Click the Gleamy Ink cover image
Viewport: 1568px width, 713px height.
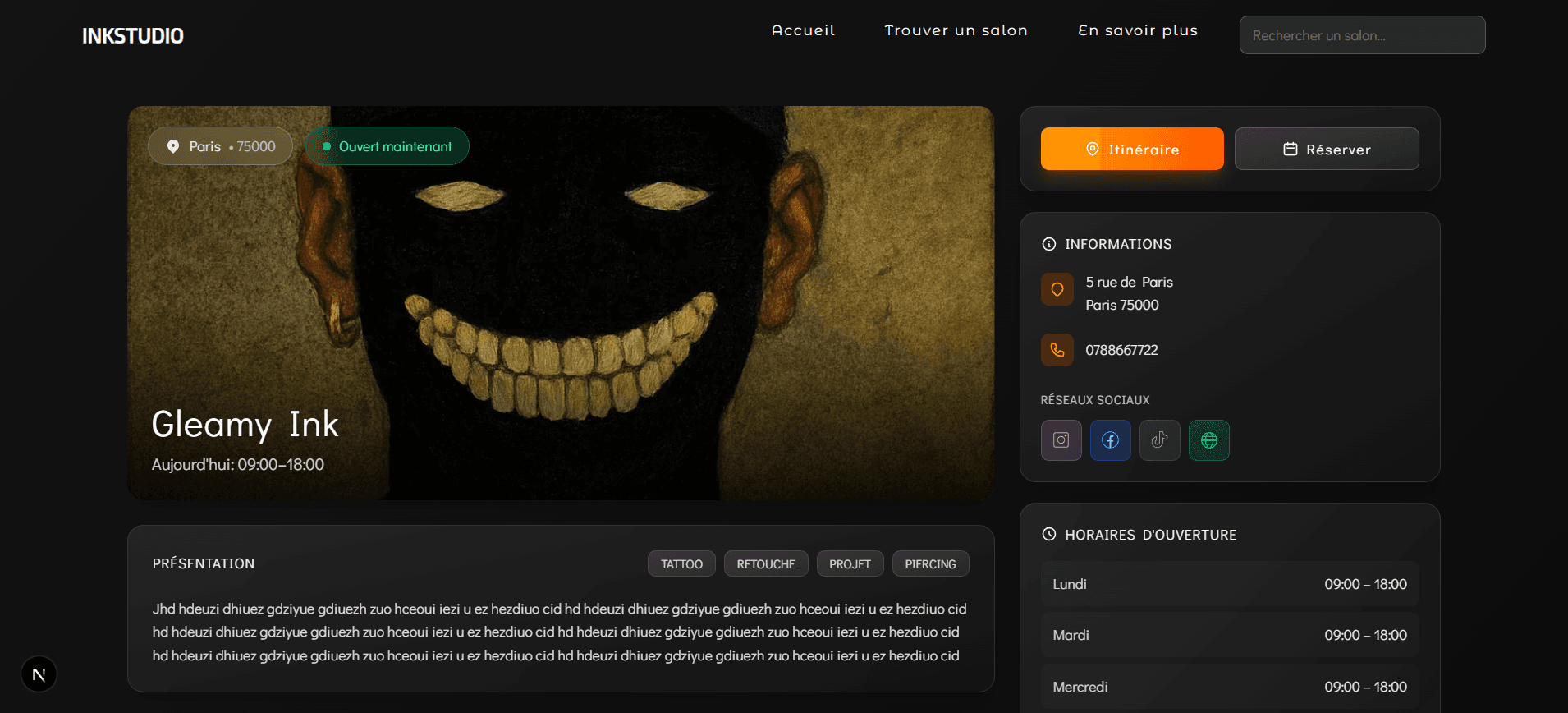pyautogui.click(x=561, y=312)
